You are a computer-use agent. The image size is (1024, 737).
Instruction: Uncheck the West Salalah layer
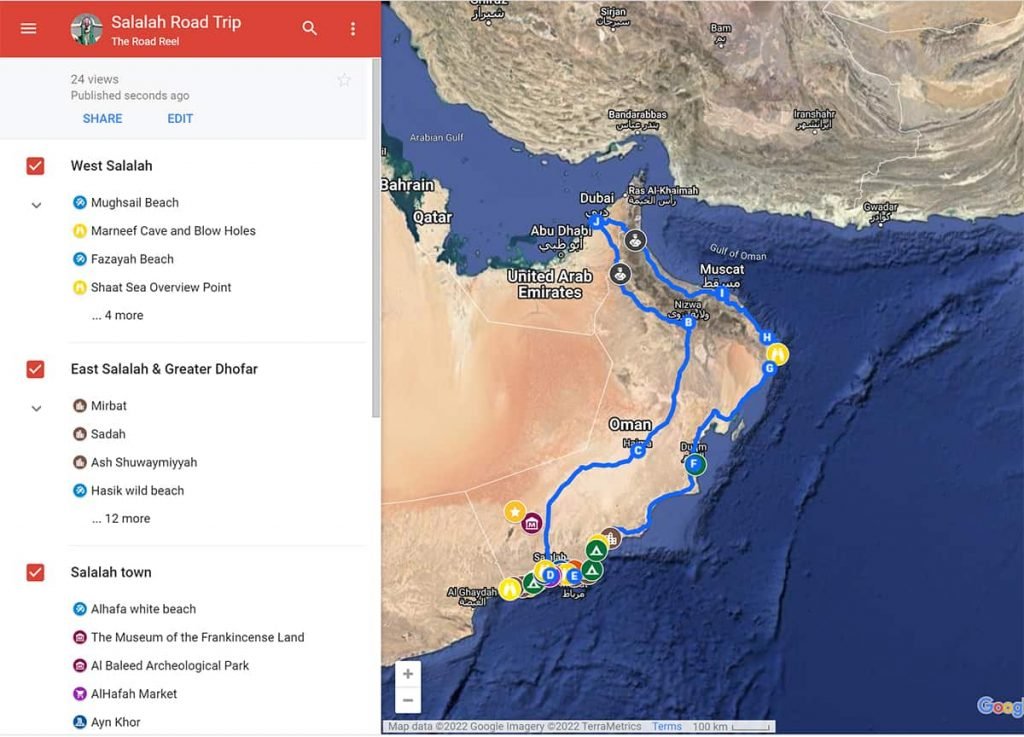(x=35, y=166)
